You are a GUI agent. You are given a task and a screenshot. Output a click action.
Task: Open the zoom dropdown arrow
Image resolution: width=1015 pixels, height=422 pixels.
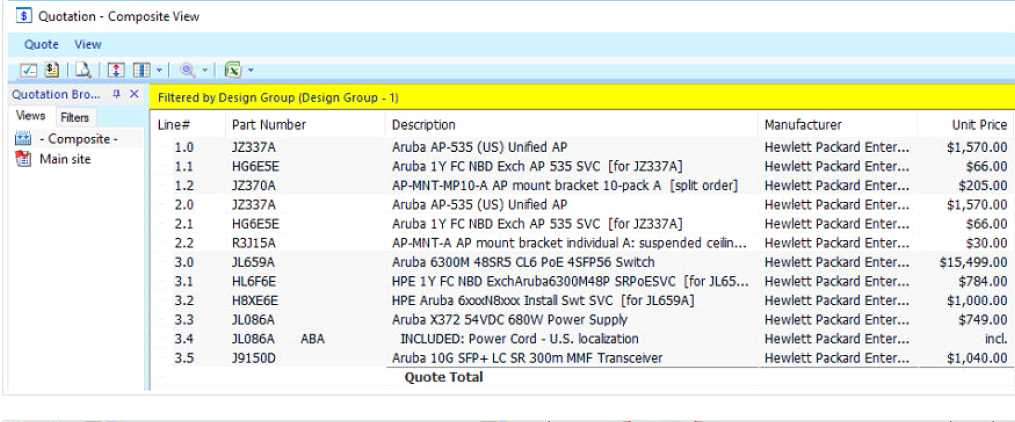click(x=205, y=70)
